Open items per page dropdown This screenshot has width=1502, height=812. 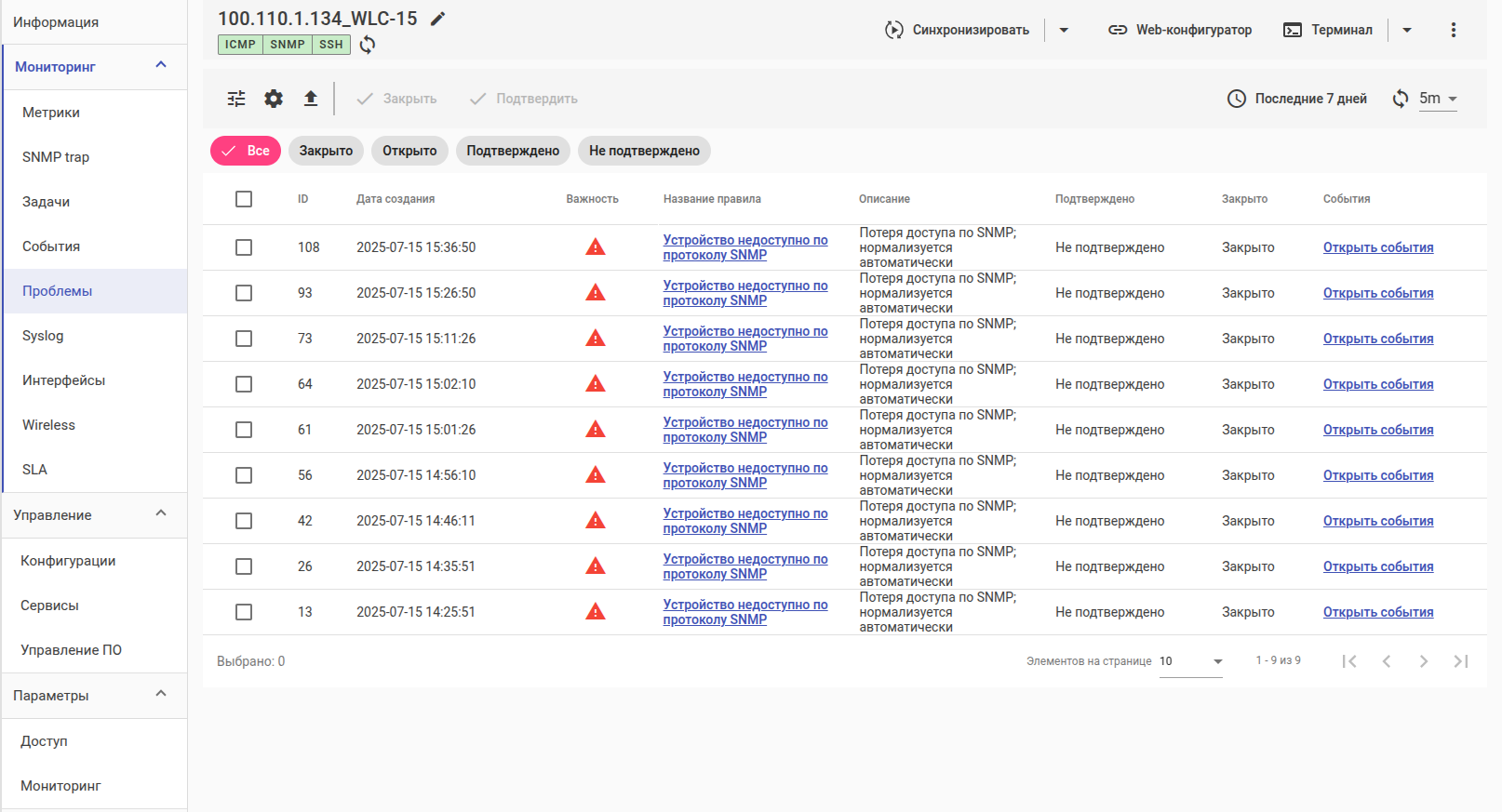point(1191,661)
